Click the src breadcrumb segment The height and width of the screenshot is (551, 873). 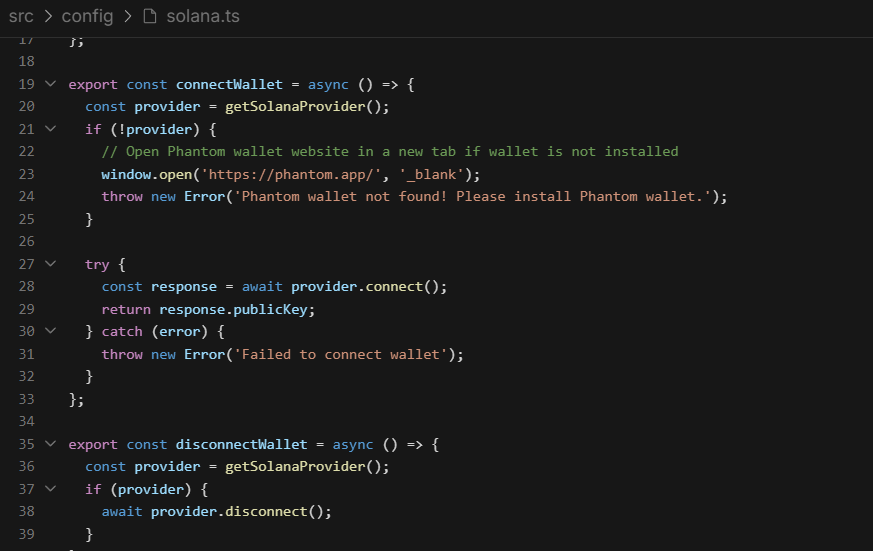pyautogui.click(x=21, y=17)
